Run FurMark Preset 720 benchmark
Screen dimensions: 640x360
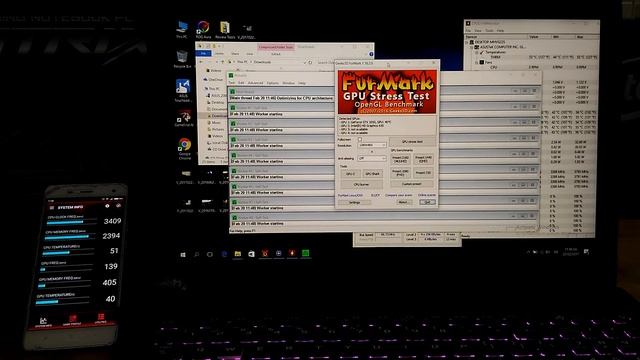pos(423,173)
